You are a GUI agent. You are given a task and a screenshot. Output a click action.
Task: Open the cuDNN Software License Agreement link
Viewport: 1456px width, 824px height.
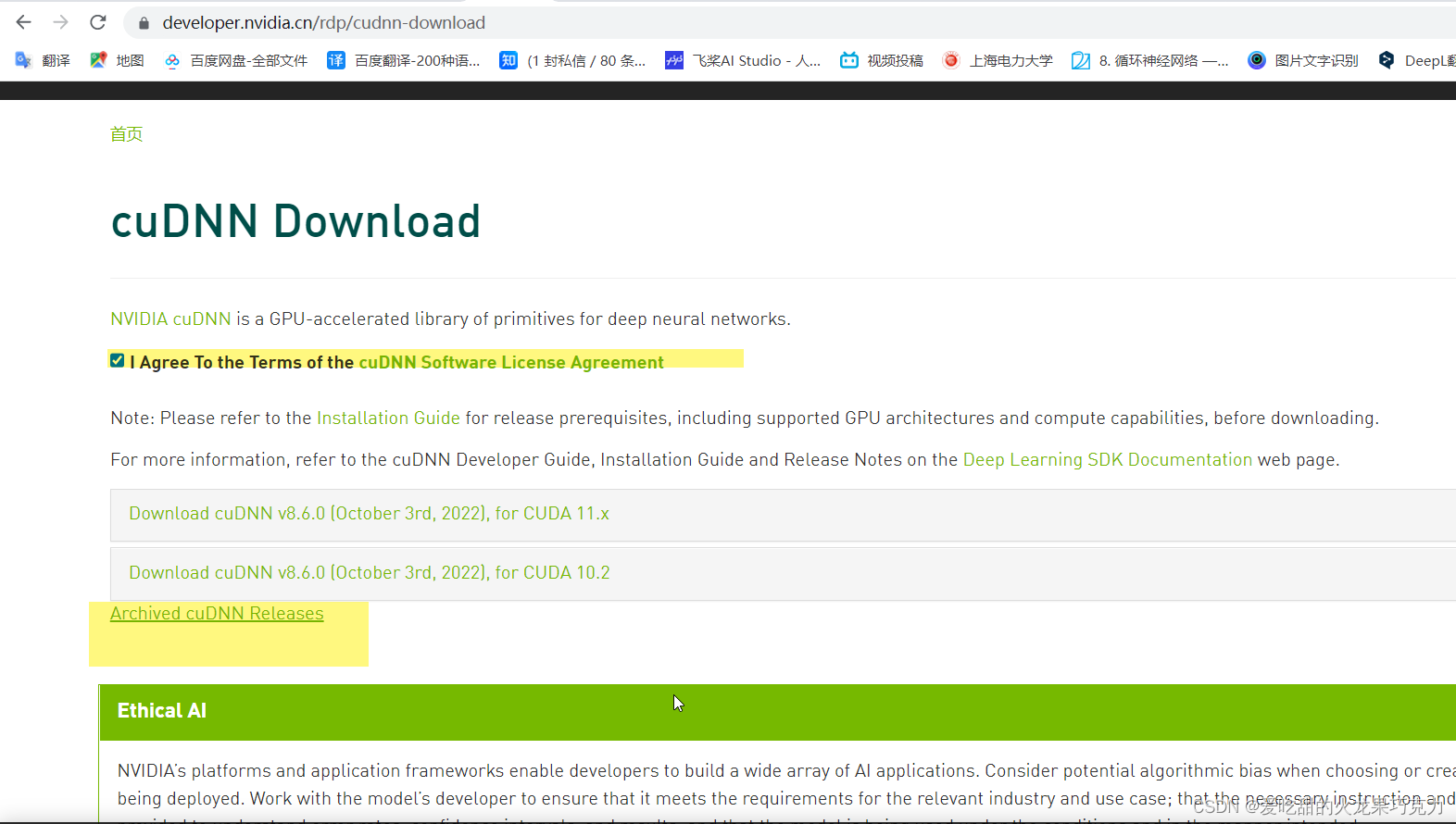(x=511, y=362)
